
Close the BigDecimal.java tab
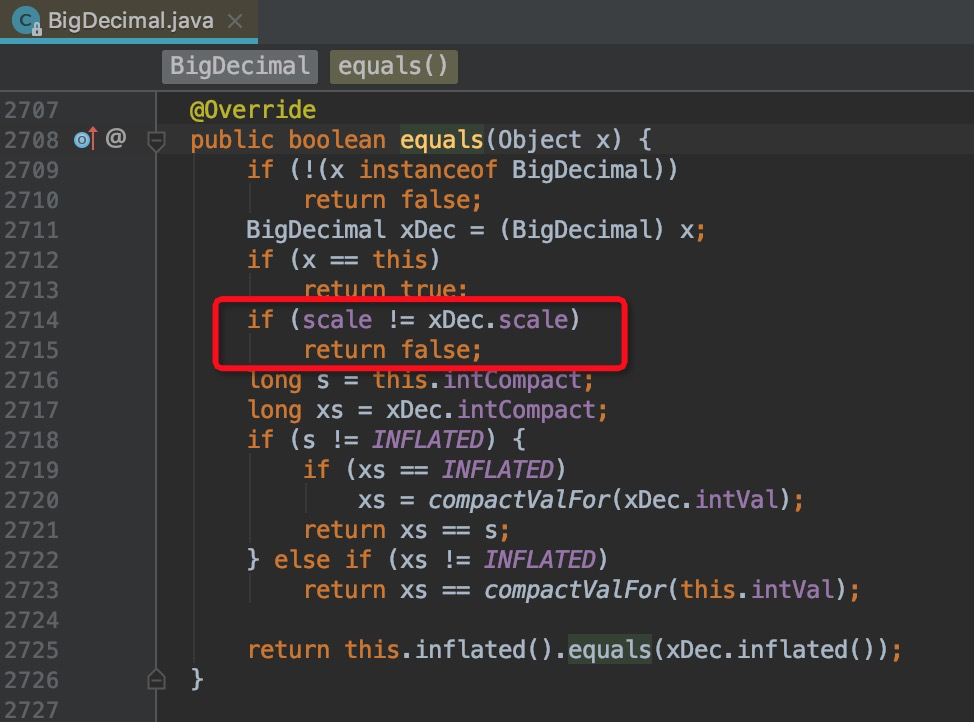tap(235, 21)
